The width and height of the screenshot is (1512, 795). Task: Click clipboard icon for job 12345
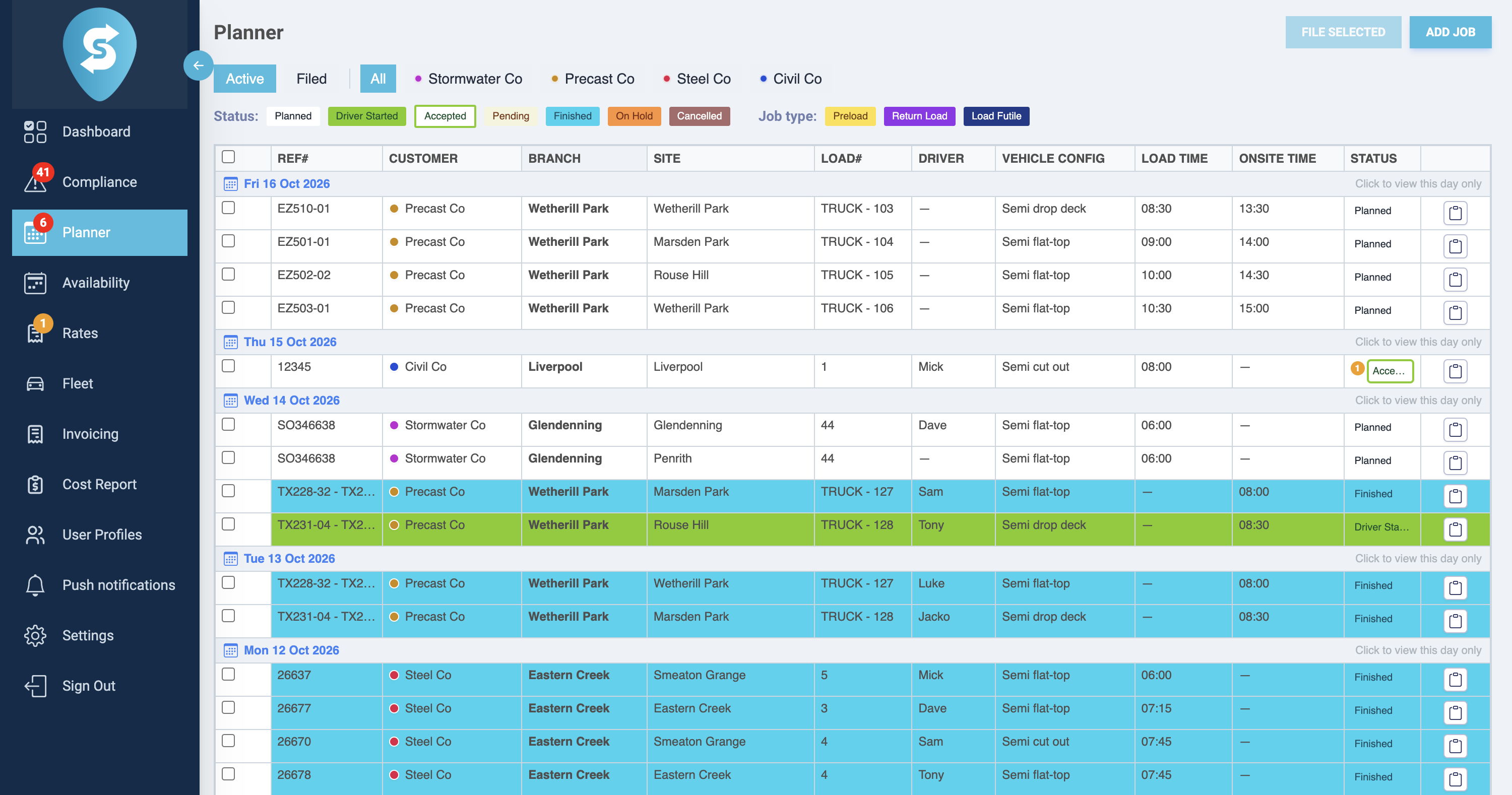1455,371
